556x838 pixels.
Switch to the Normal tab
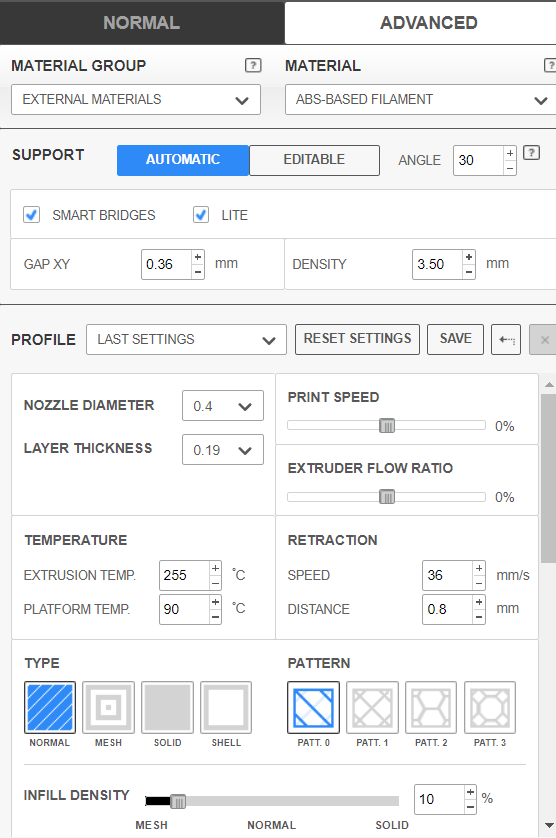coord(142,22)
